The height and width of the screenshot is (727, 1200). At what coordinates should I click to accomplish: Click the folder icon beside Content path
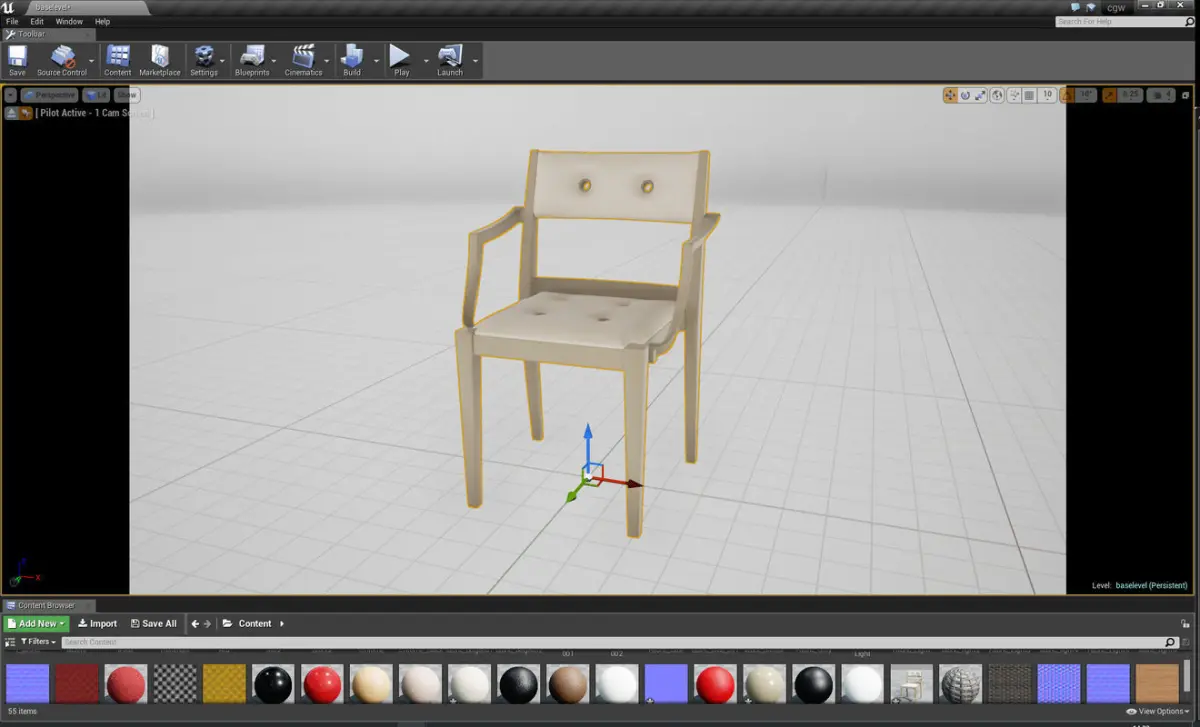227,623
